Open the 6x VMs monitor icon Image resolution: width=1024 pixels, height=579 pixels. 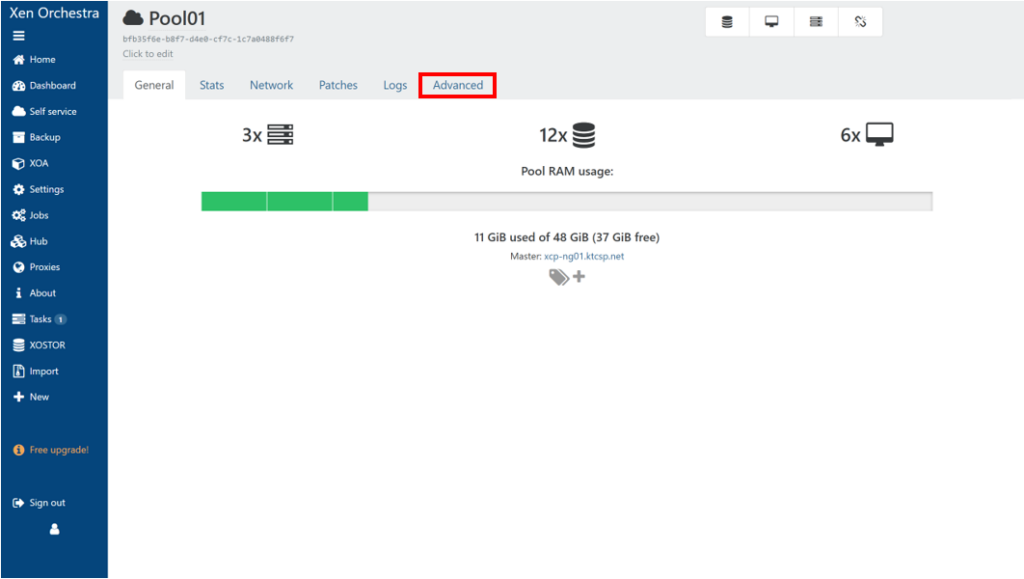pyautogui.click(x=880, y=135)
